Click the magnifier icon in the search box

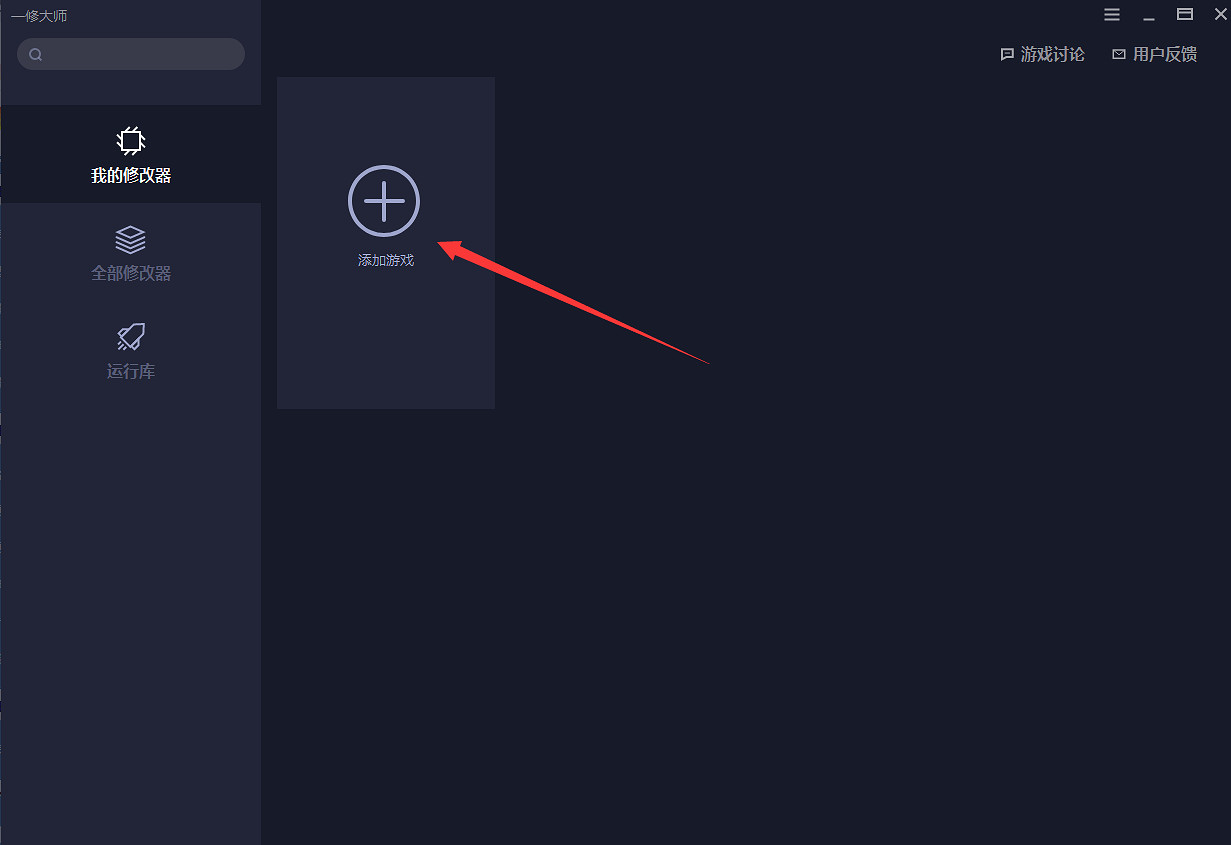(x=36, y=55)
